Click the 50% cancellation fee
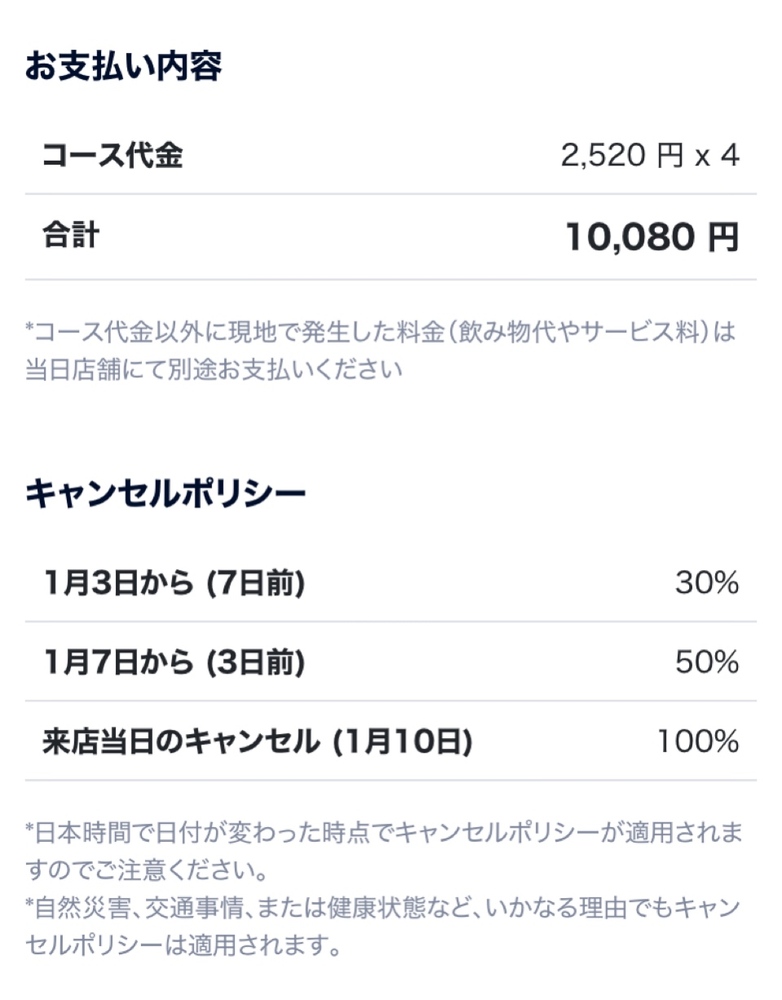 [x=706, y=662]
